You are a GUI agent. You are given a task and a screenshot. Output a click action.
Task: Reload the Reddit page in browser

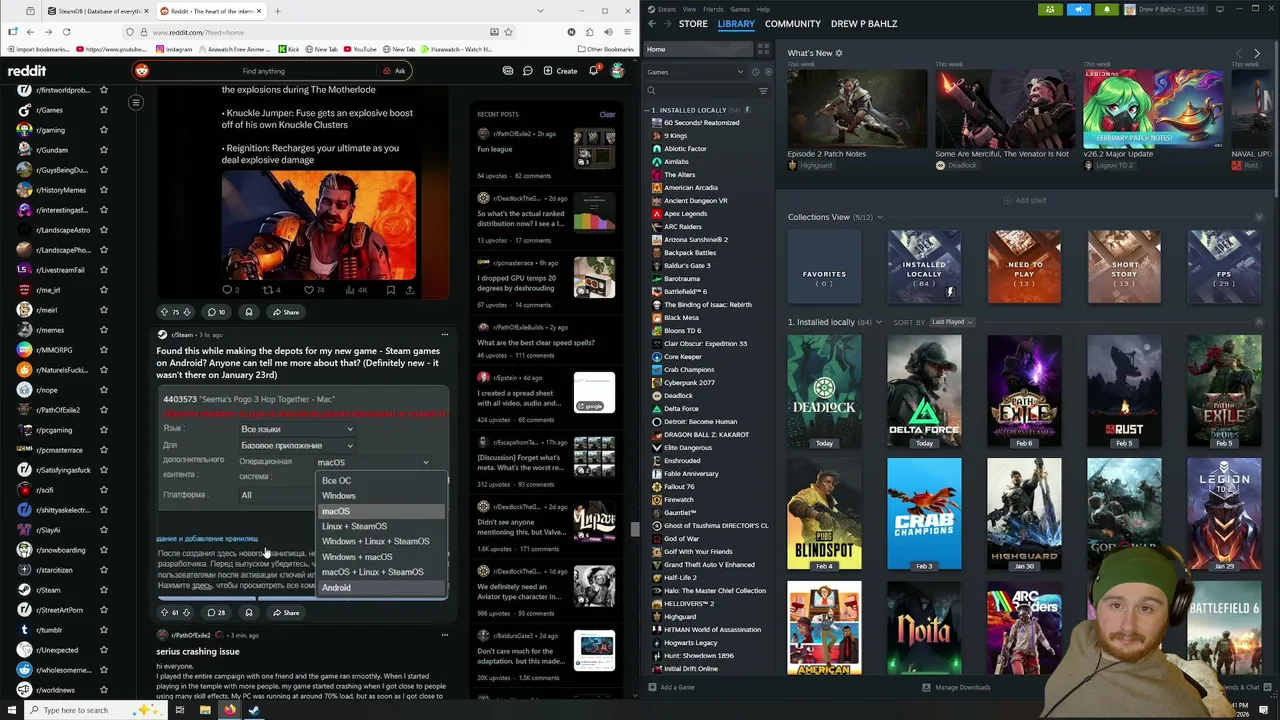(66, 32)
